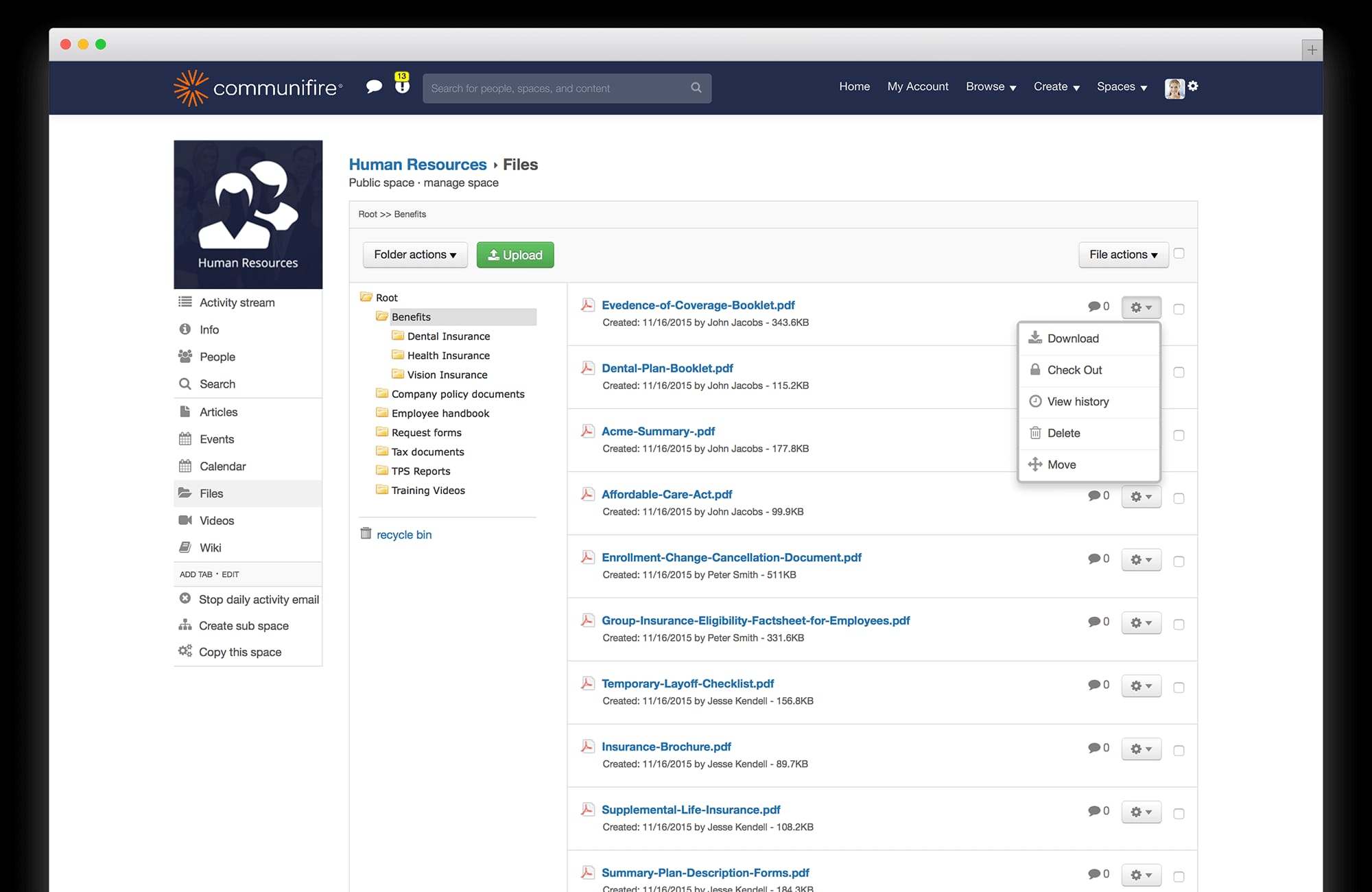Open messages from the top navigation bar
1372x892 pixels.
pos(375,87)
